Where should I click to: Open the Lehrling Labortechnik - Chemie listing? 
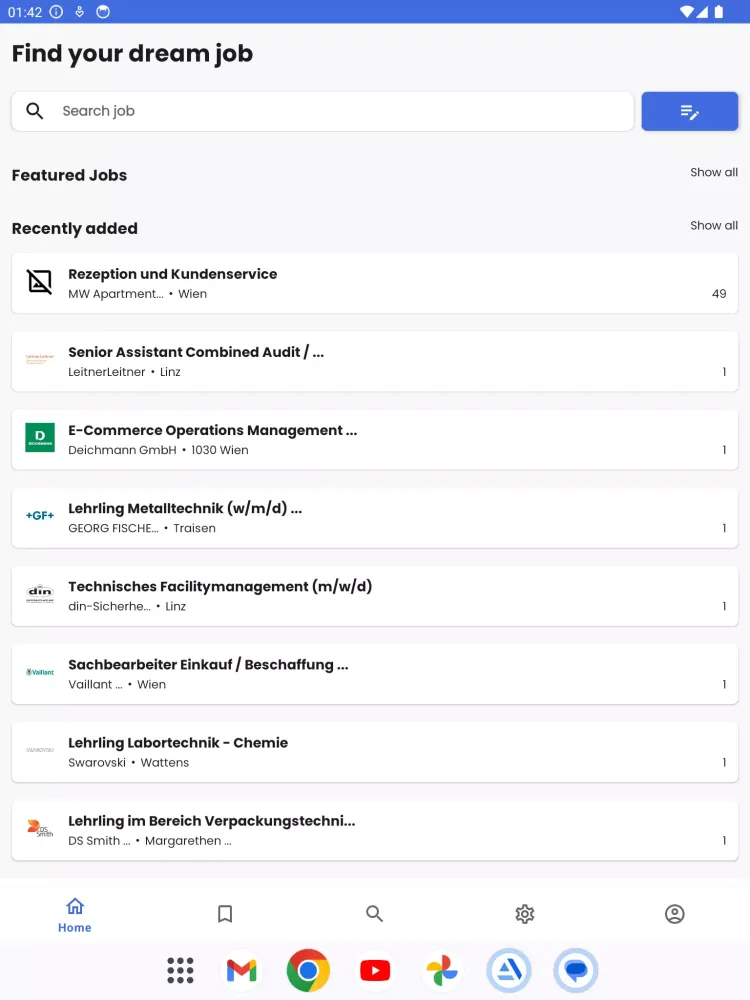pos(375,751)
